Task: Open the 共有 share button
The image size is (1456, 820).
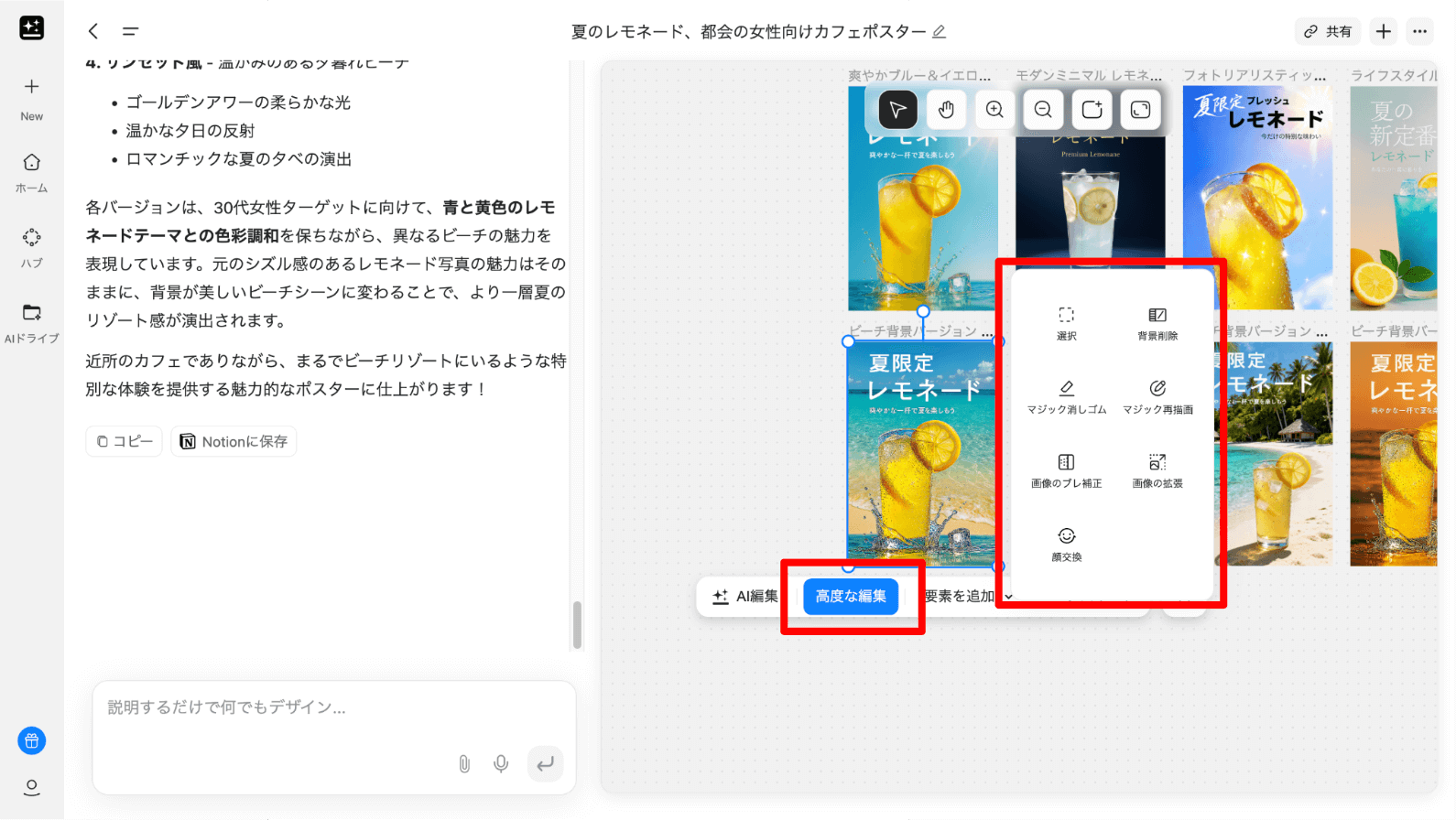Action: [x=1328, y=31]
